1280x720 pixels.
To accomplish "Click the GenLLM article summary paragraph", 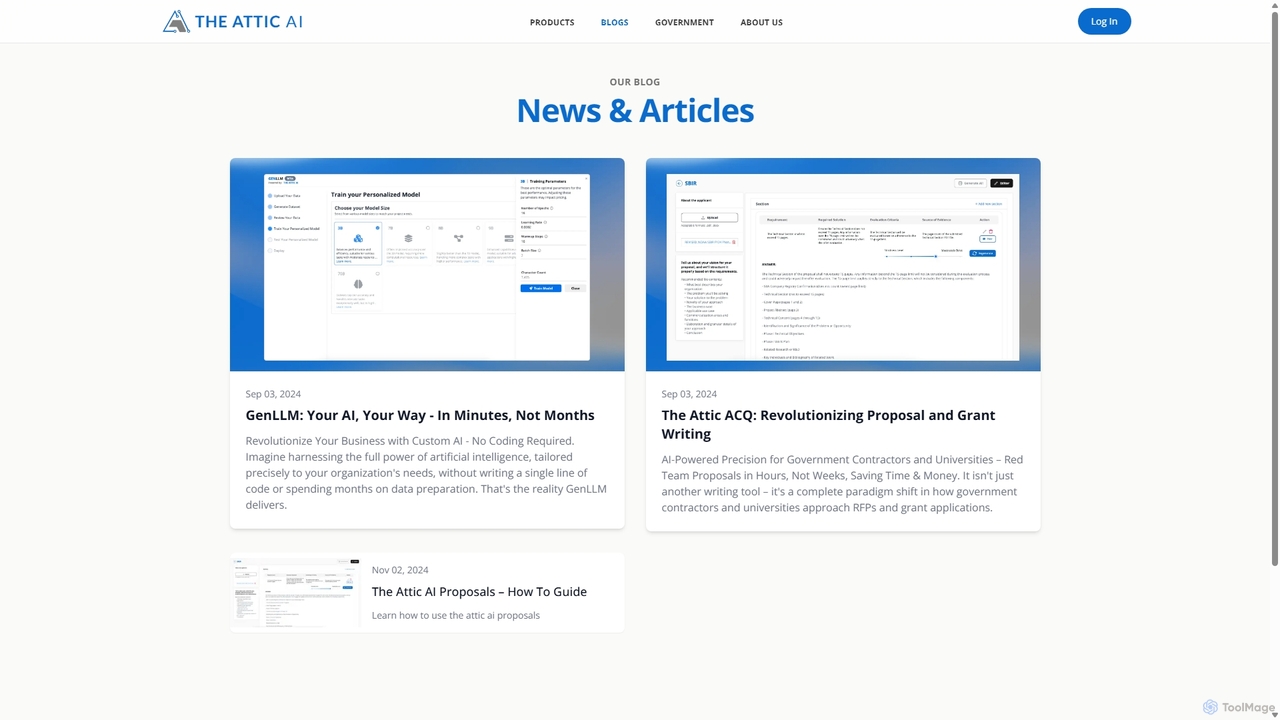I will pos(426,473).
